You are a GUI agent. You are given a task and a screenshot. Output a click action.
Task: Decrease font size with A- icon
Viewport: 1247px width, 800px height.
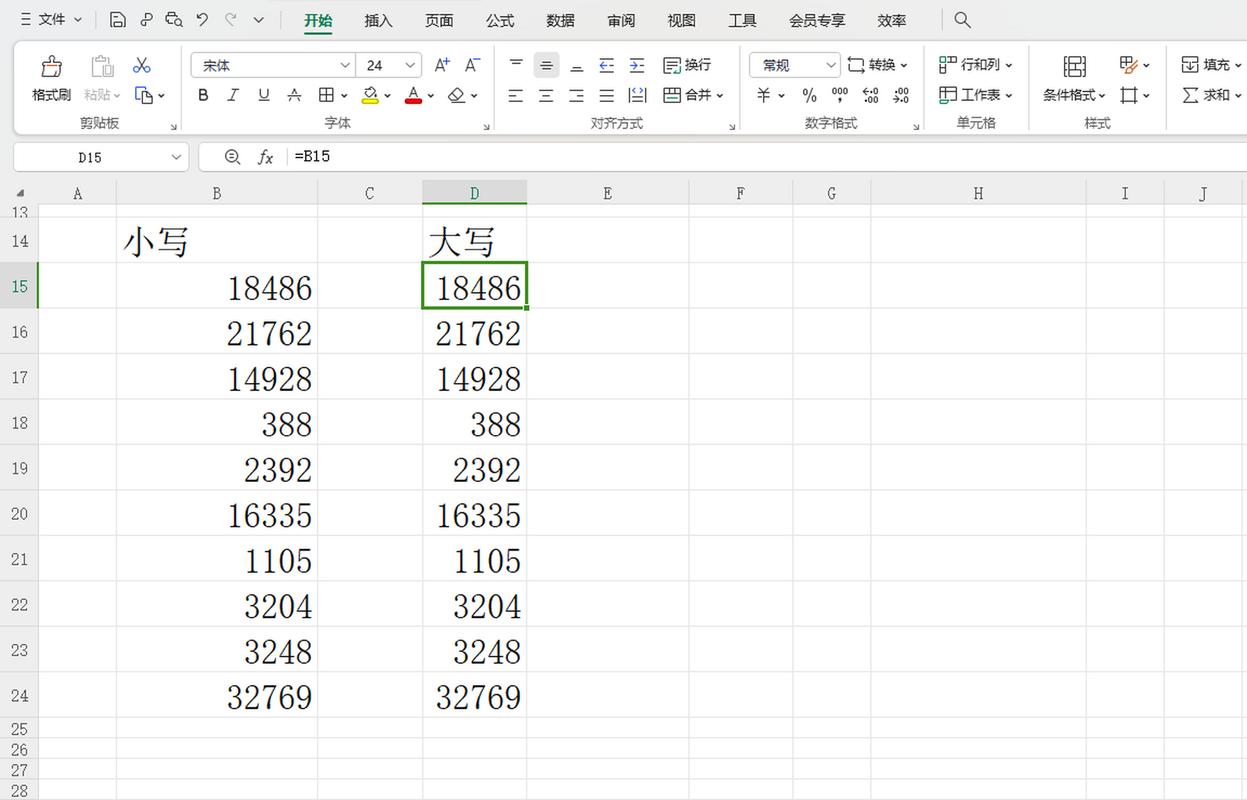(474, 65)
